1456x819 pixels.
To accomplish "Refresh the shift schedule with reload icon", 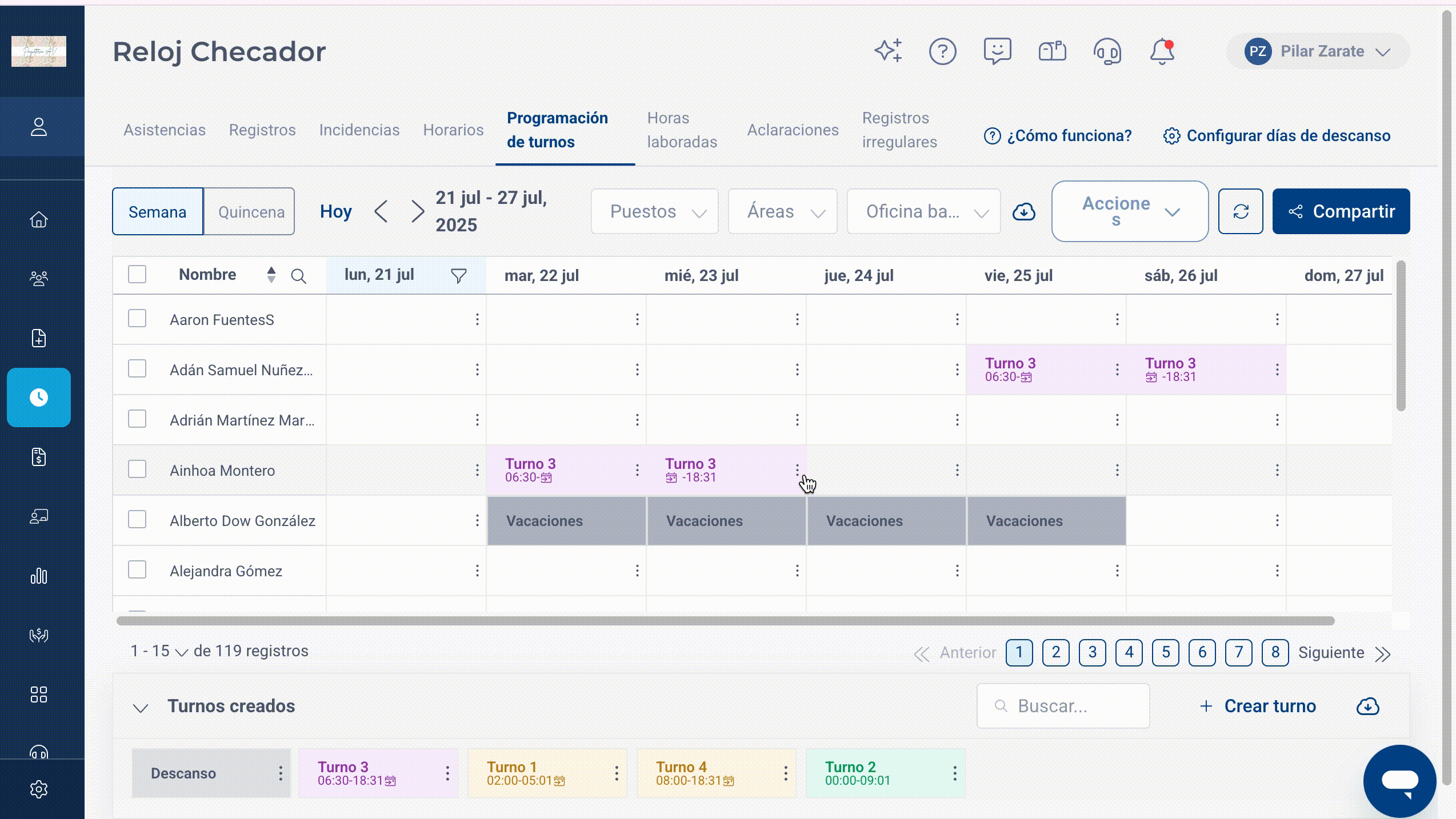I will pos(1240,211).
